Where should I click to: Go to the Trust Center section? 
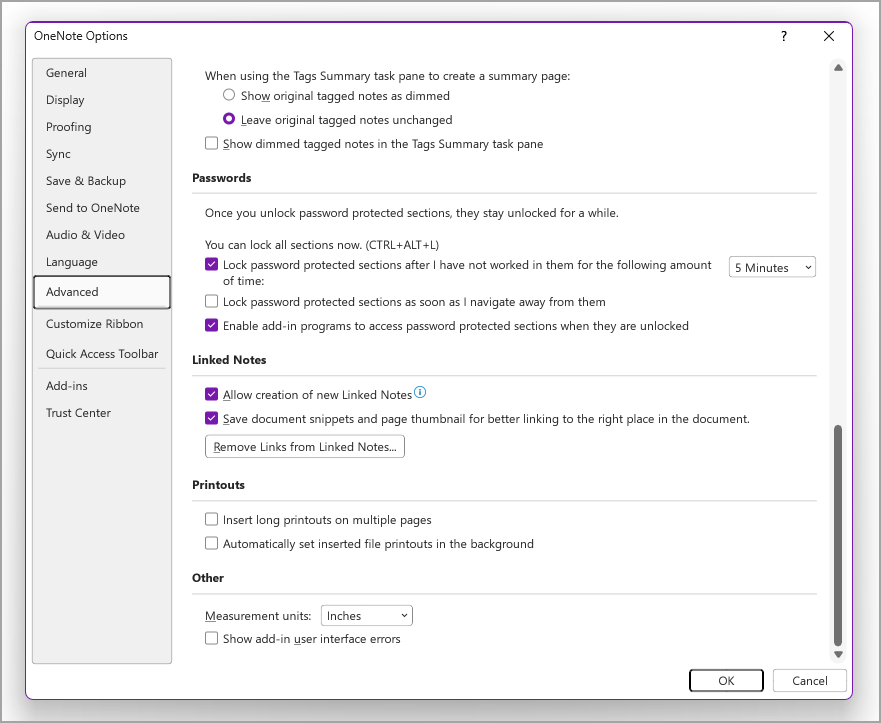coord(78,412)
